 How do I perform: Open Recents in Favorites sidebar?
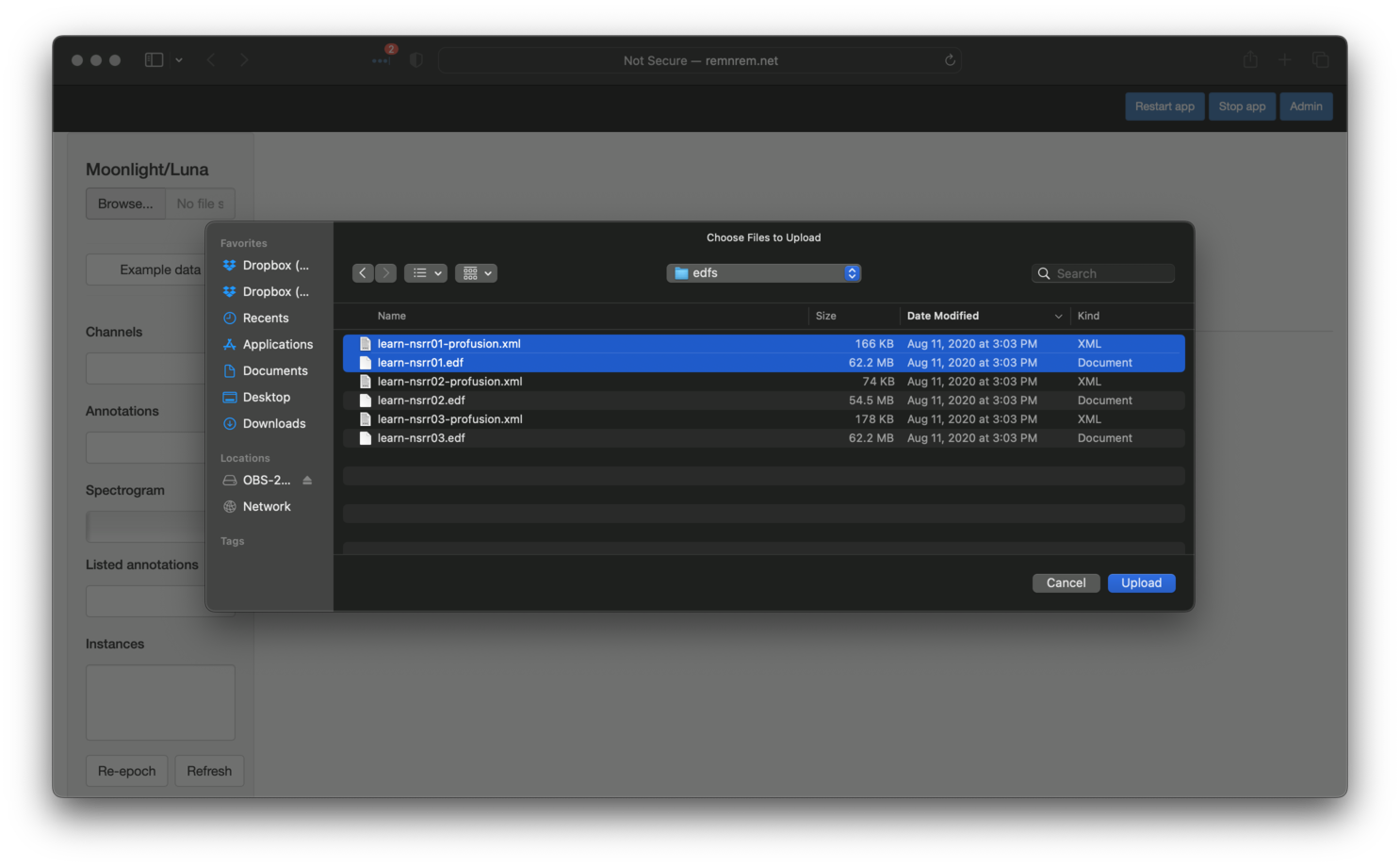[x=266, y=319]
